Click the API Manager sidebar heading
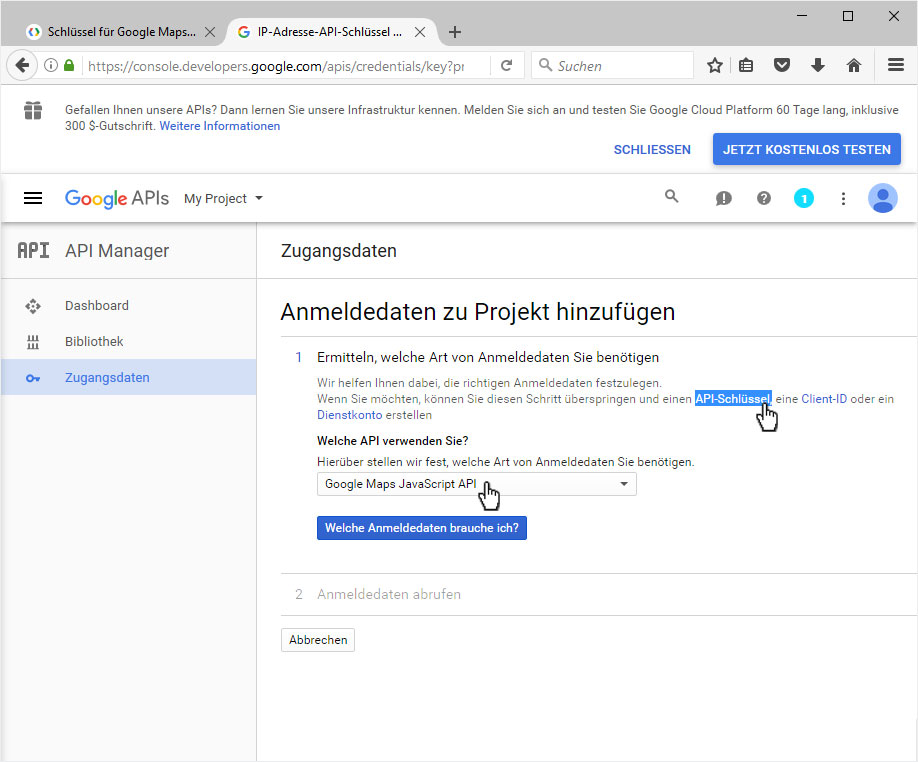Viewport: 918px width, 762px height. pyautogui.click(x=117, y=250)
